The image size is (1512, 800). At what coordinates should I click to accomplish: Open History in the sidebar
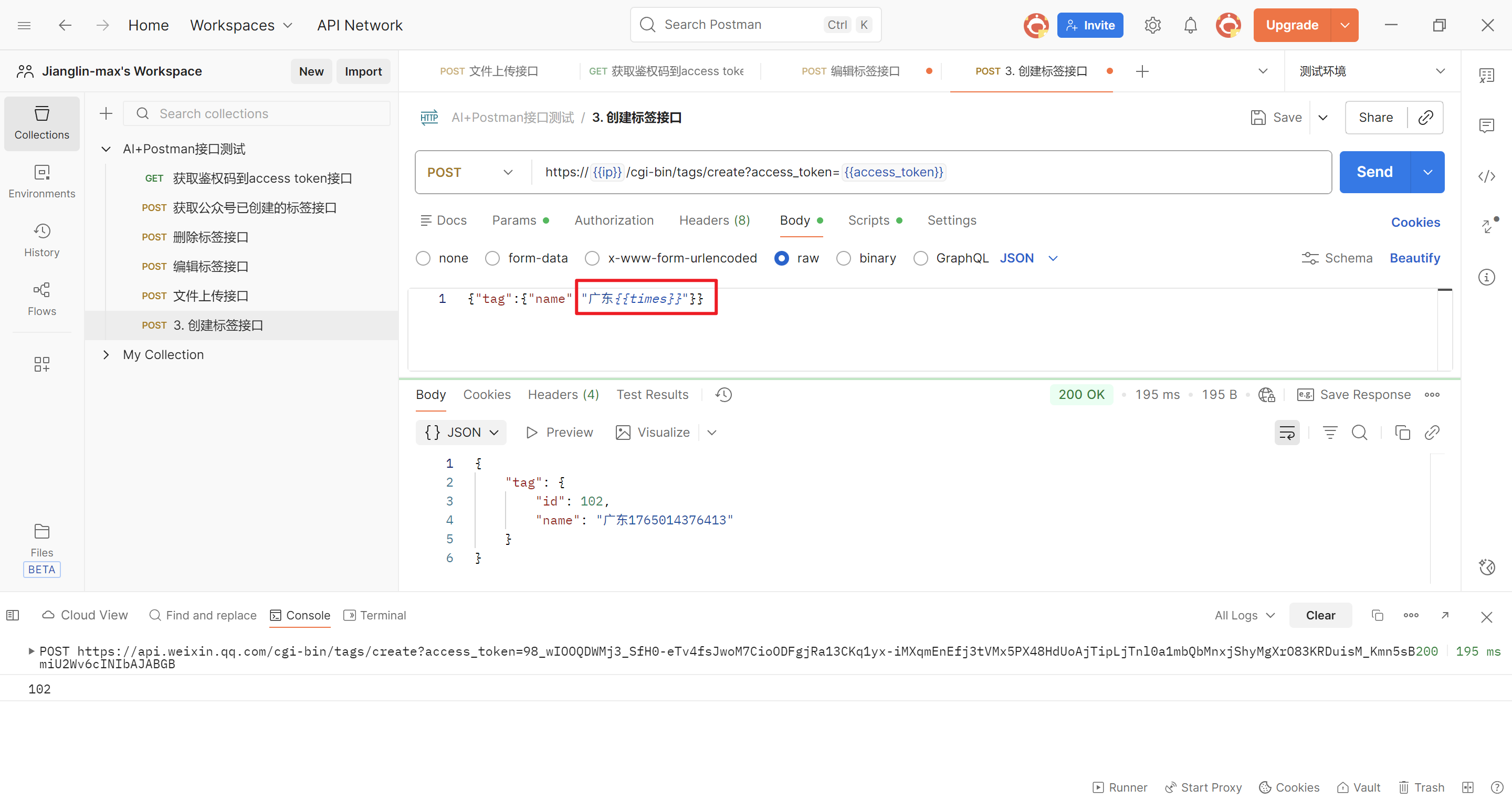tap(41, 240)
